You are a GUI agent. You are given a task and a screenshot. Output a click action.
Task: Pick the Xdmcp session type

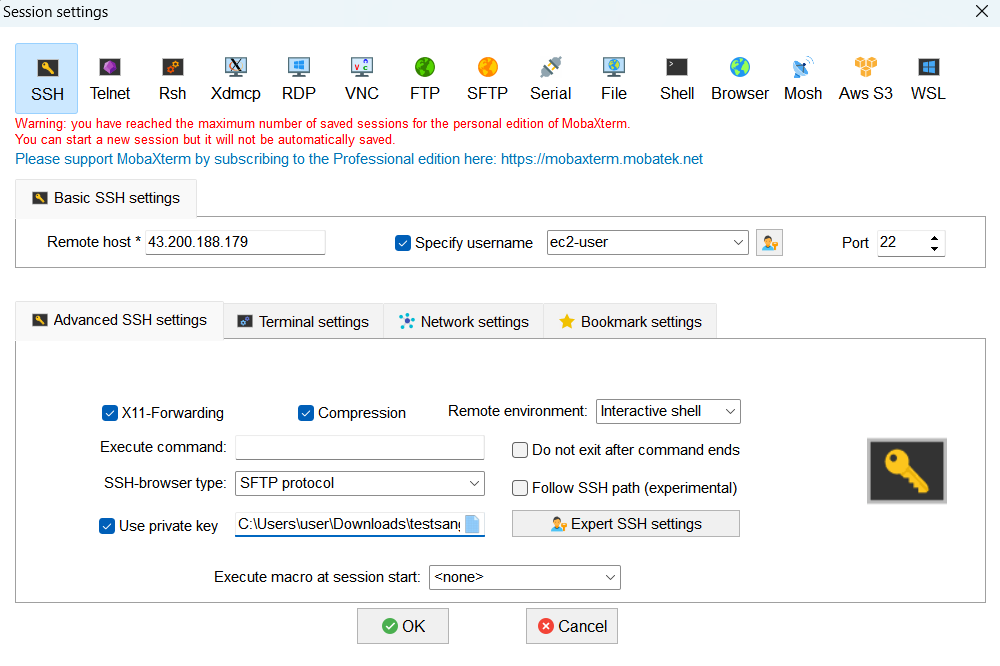pos(235,78)
